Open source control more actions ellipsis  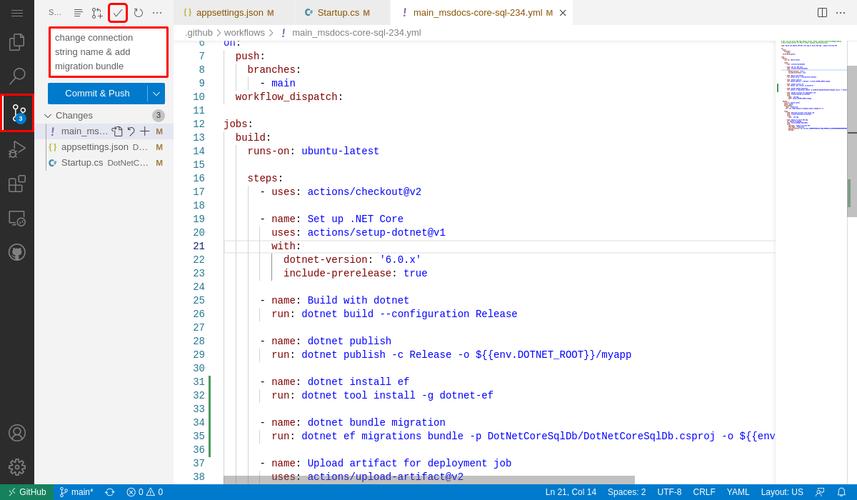(x=157, y=13)
